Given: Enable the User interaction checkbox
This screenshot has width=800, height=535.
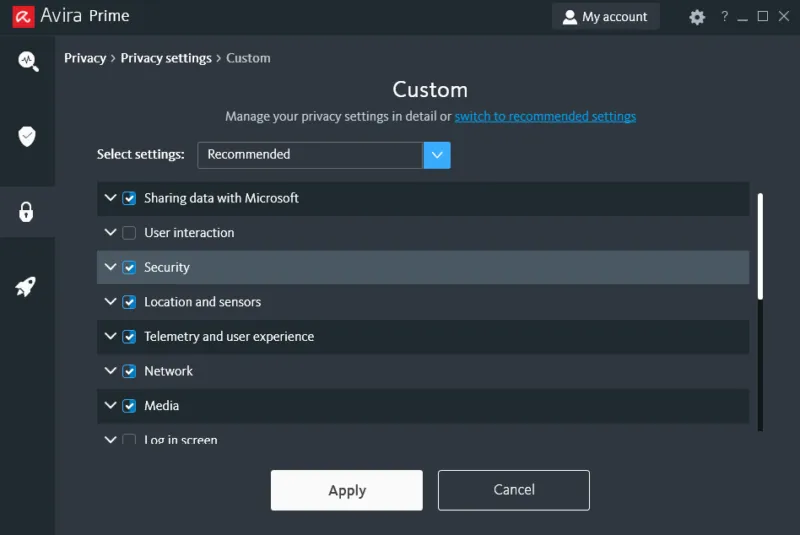Looking at the screenshot, I should [x=129, y=233].
